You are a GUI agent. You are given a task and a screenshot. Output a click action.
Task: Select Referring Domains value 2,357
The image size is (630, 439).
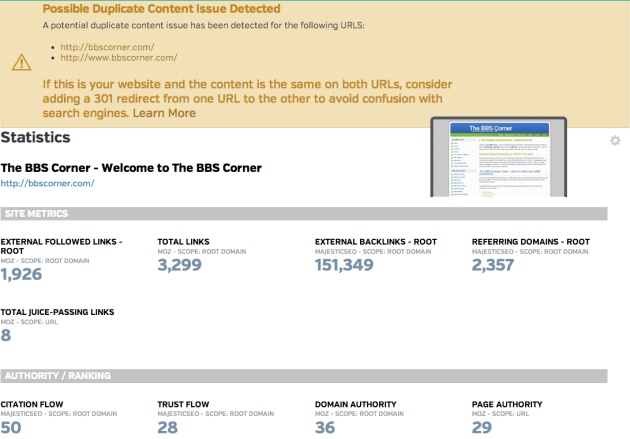[x=493, y=265]
